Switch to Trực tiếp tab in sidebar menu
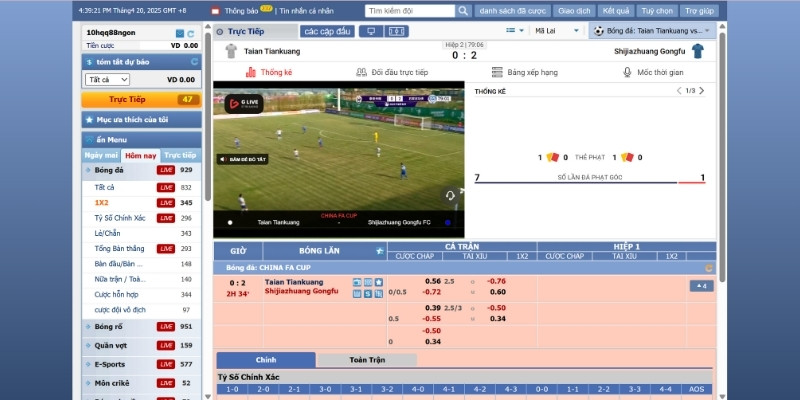 pyautogui.click(x=180, y=155)
